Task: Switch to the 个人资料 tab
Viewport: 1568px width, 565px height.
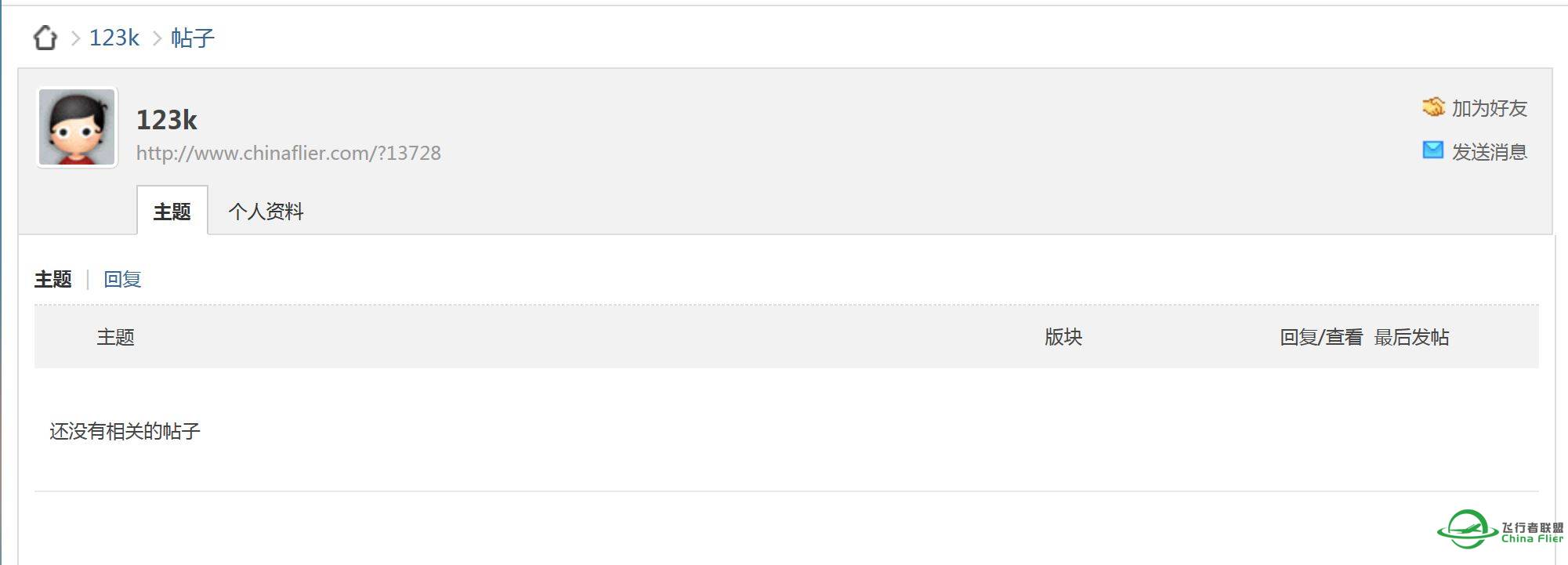Action: pyautogui.click(x=266, y=212)
